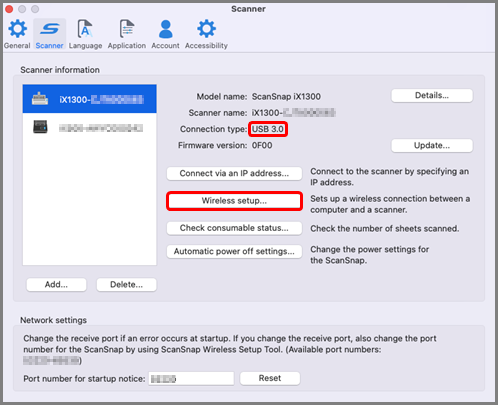Viewport: 498px width, 405px height.
Task: Click the Update... firmware button
Action: [x=432, y=145]
